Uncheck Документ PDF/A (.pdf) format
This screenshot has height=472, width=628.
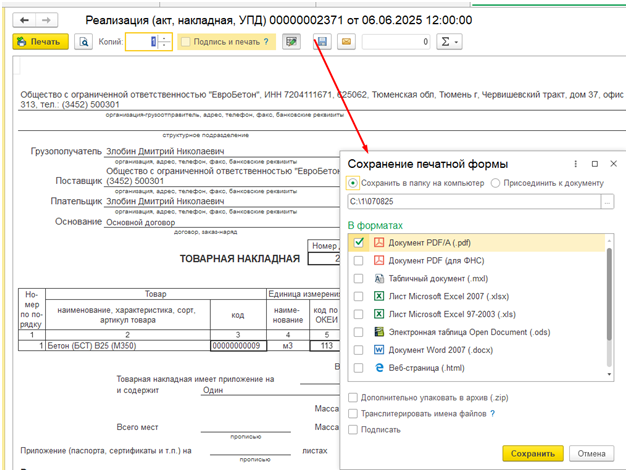pyautogui.click(x=359, y=242)
